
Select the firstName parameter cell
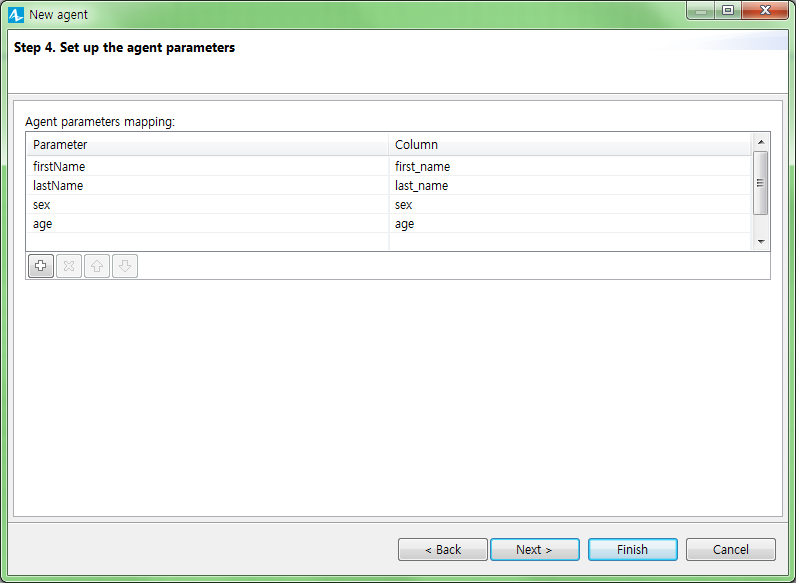208,167
